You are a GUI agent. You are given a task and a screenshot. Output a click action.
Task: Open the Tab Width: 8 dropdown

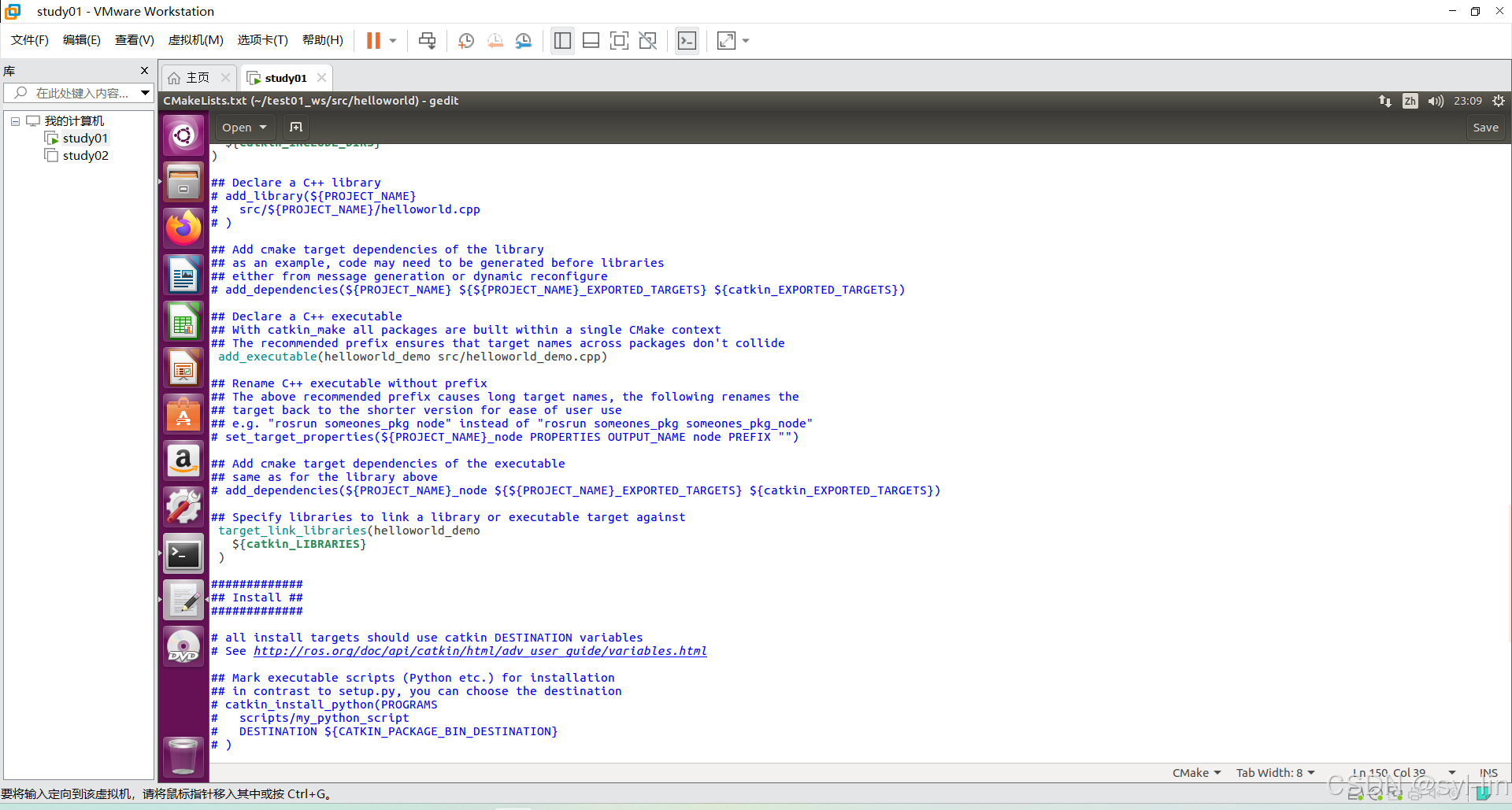pyautogui.click(x=1275, y=772)
